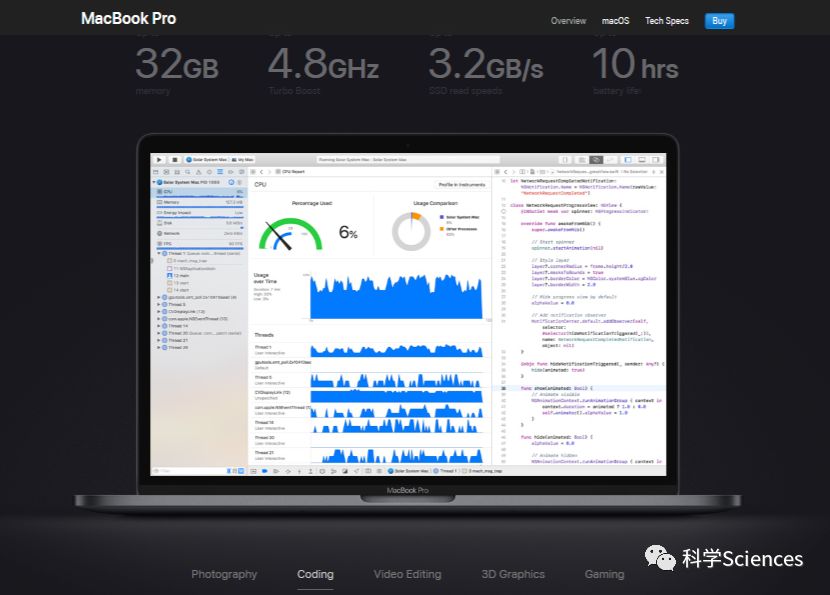Click the Buy button in page header
This screenshot has height=595, width=830.
(x=719, y=21)
